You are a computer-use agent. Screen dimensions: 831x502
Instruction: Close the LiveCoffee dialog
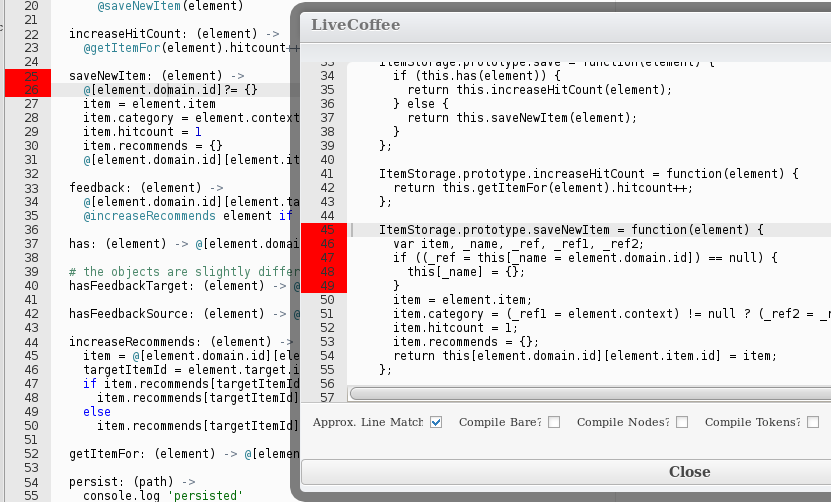pos(689,472)
